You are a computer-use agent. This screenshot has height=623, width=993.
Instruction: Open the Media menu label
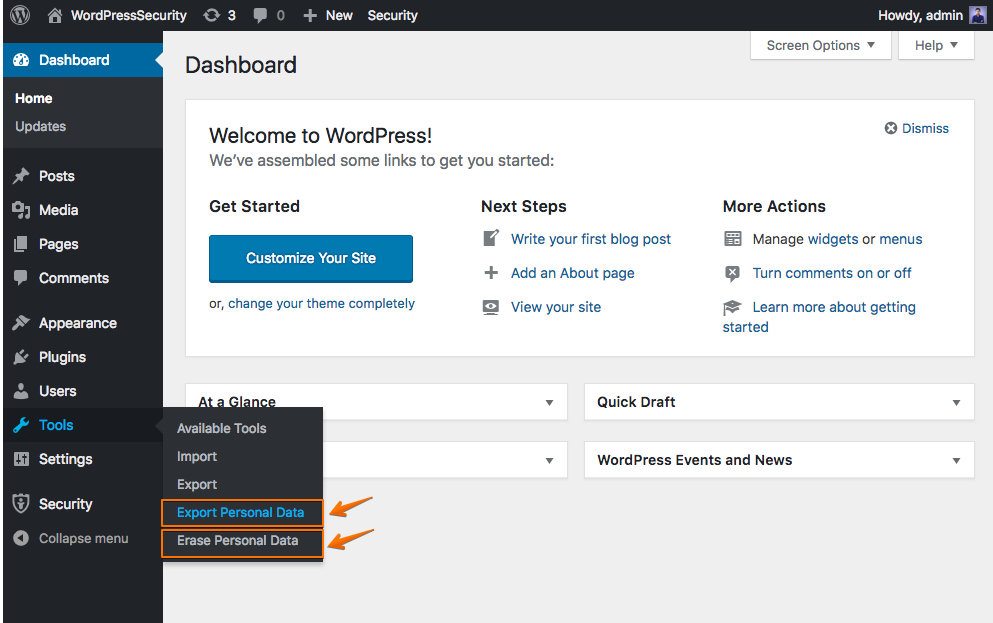[58, 210]
